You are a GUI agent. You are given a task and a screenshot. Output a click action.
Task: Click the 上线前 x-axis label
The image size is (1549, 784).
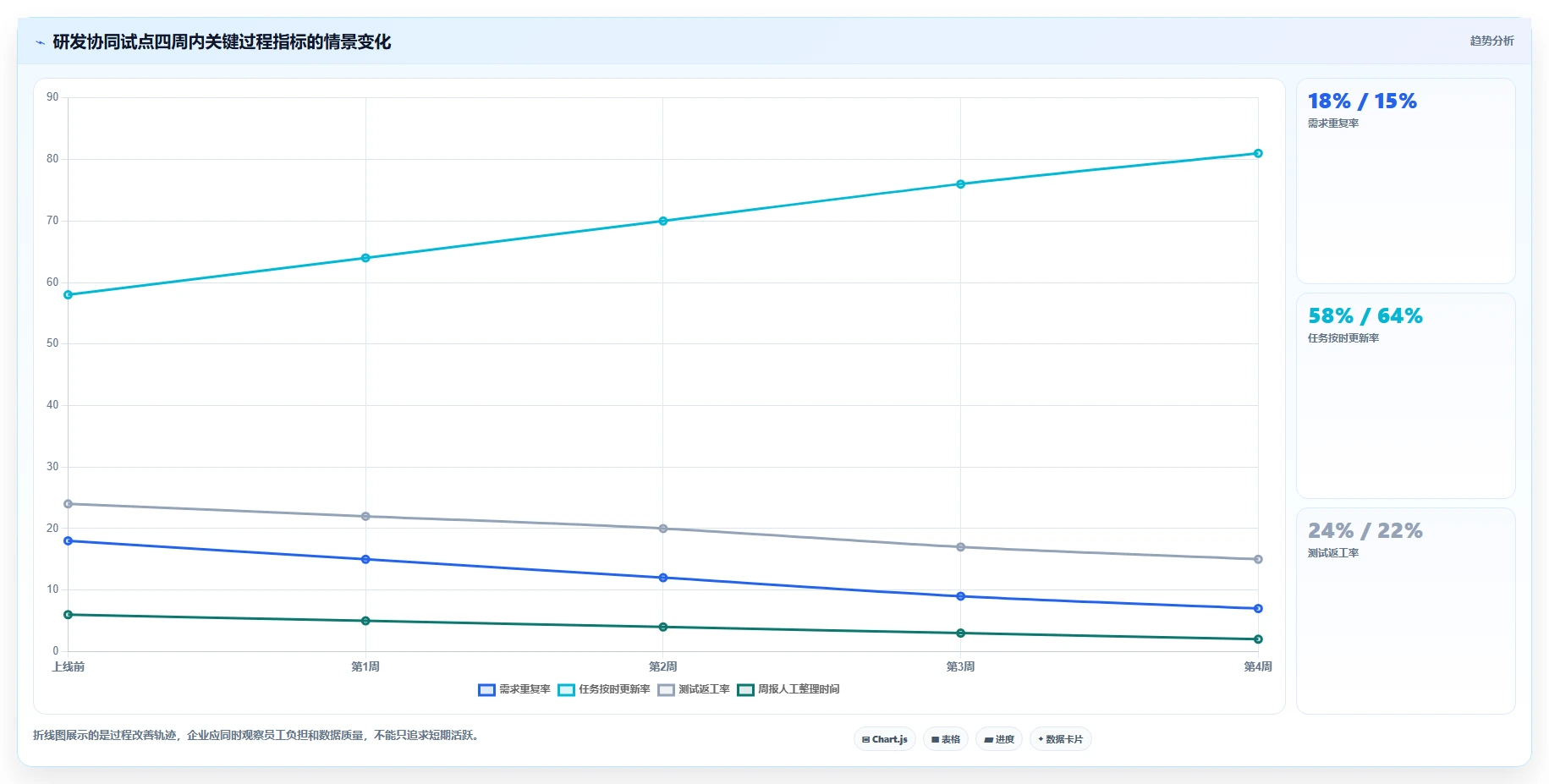coord(69,666)
